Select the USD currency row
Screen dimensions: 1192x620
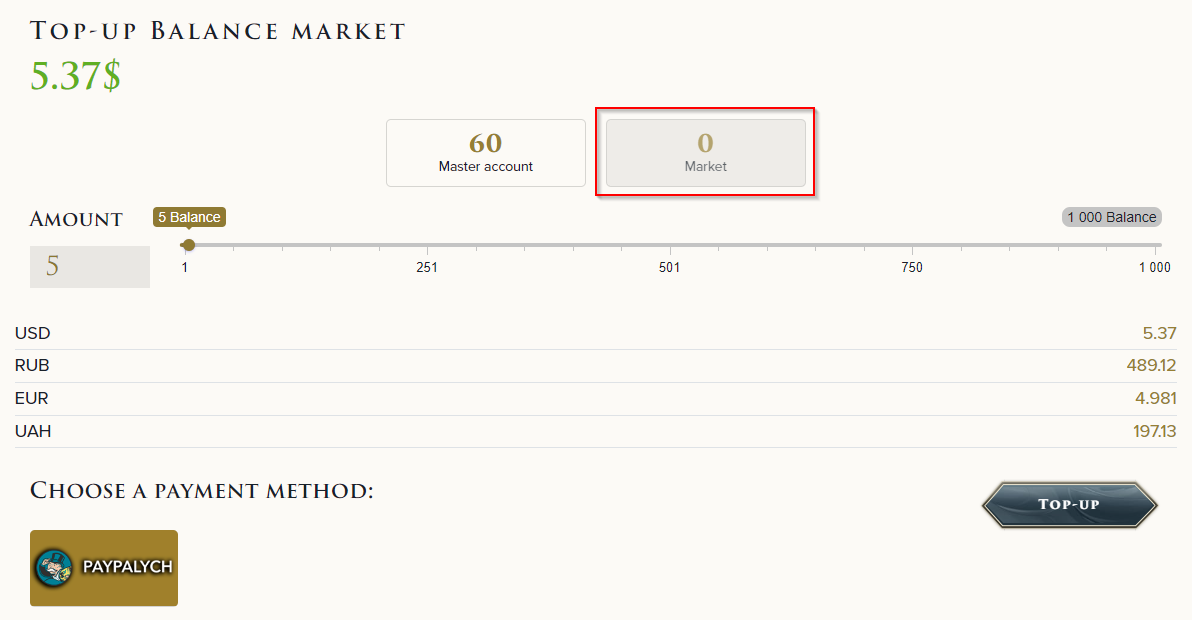coord(595,333)
